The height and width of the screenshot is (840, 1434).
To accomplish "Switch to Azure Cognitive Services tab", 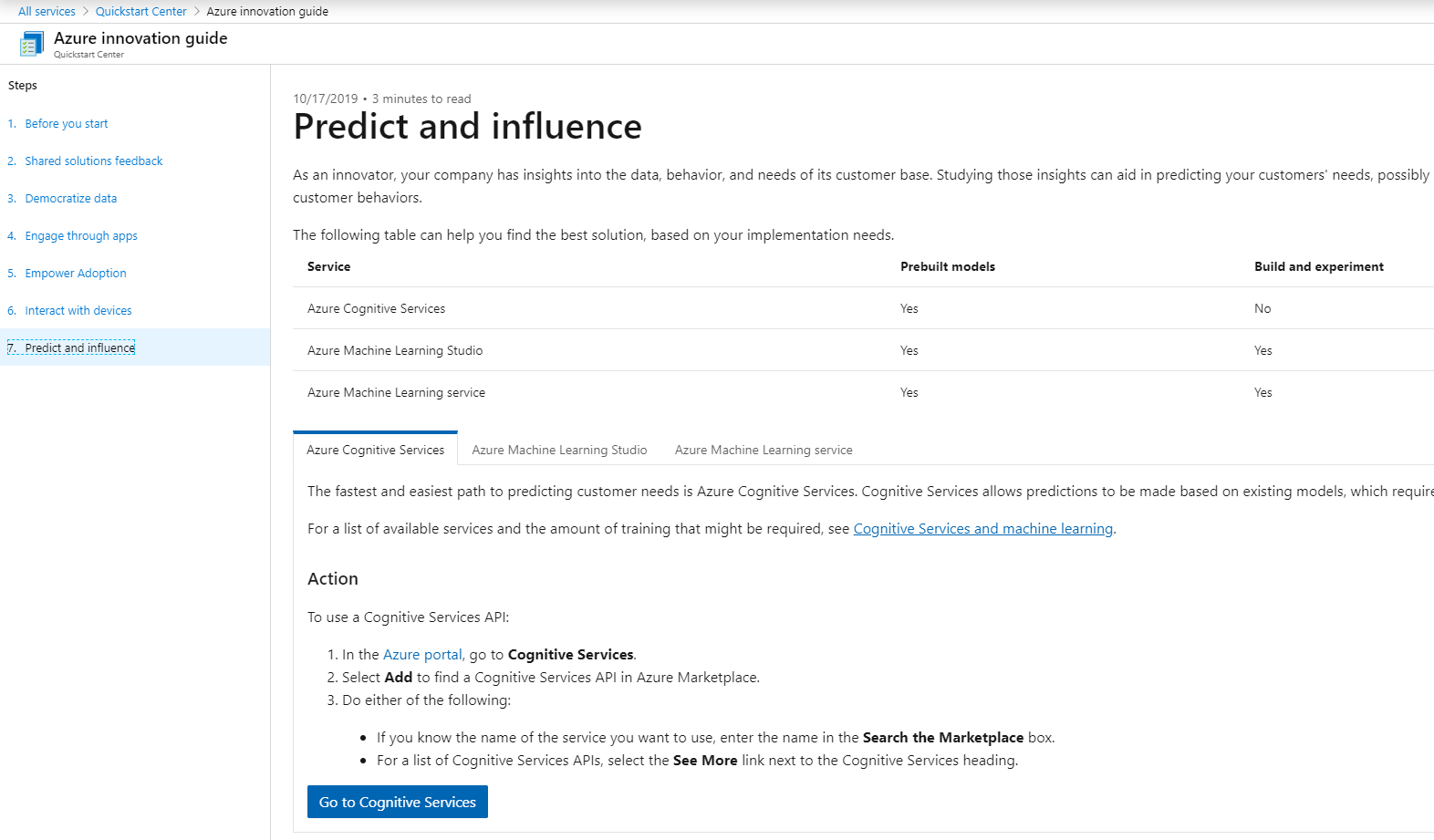I will (x=375, y=450).
